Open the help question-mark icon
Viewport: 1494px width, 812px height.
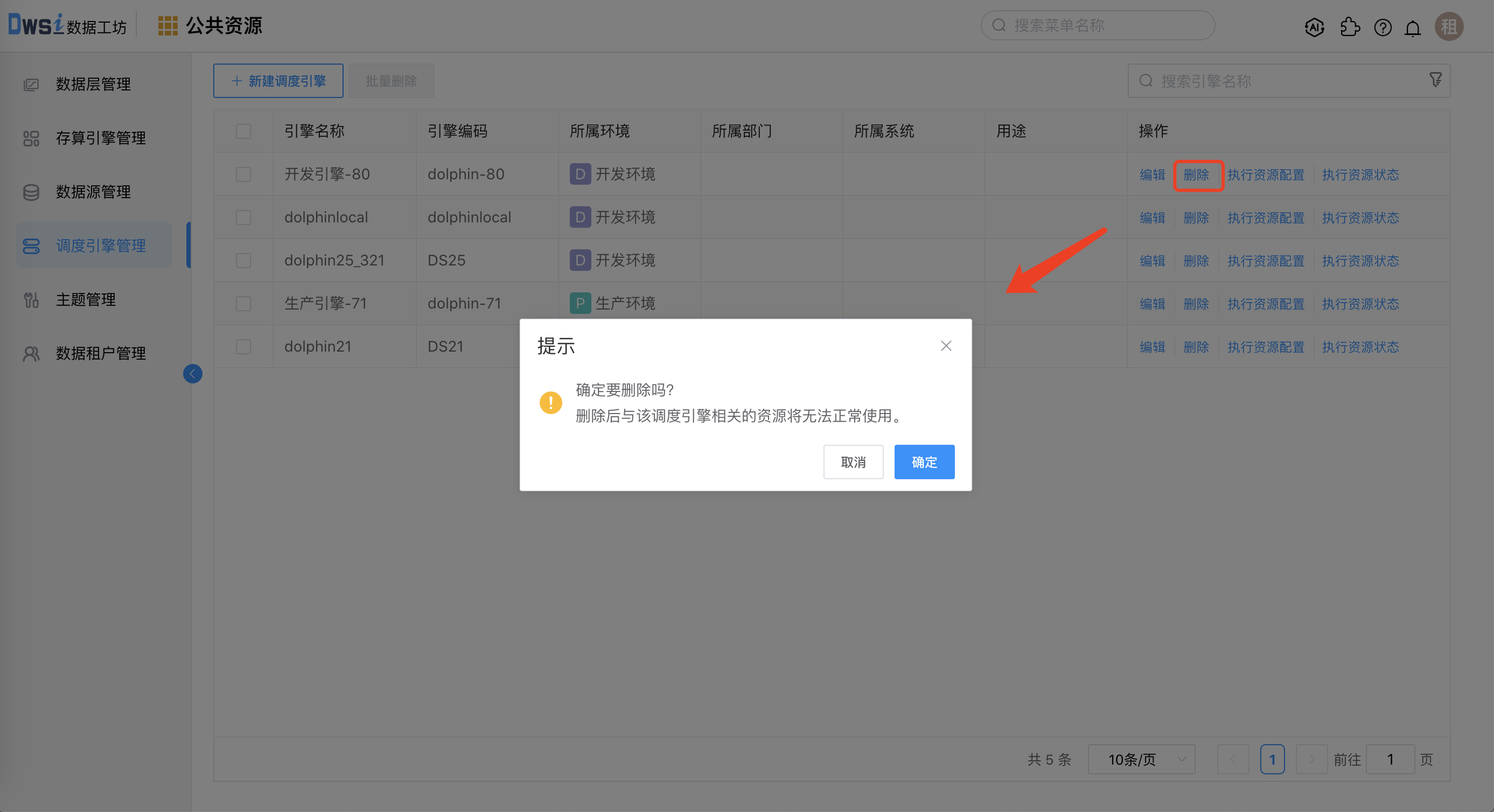1383,27
